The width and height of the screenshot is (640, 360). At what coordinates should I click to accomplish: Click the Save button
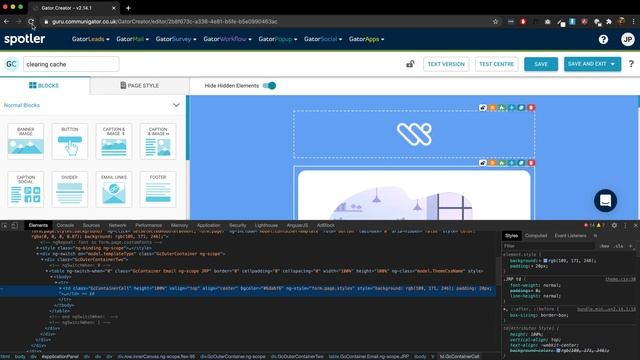point(541,64)
